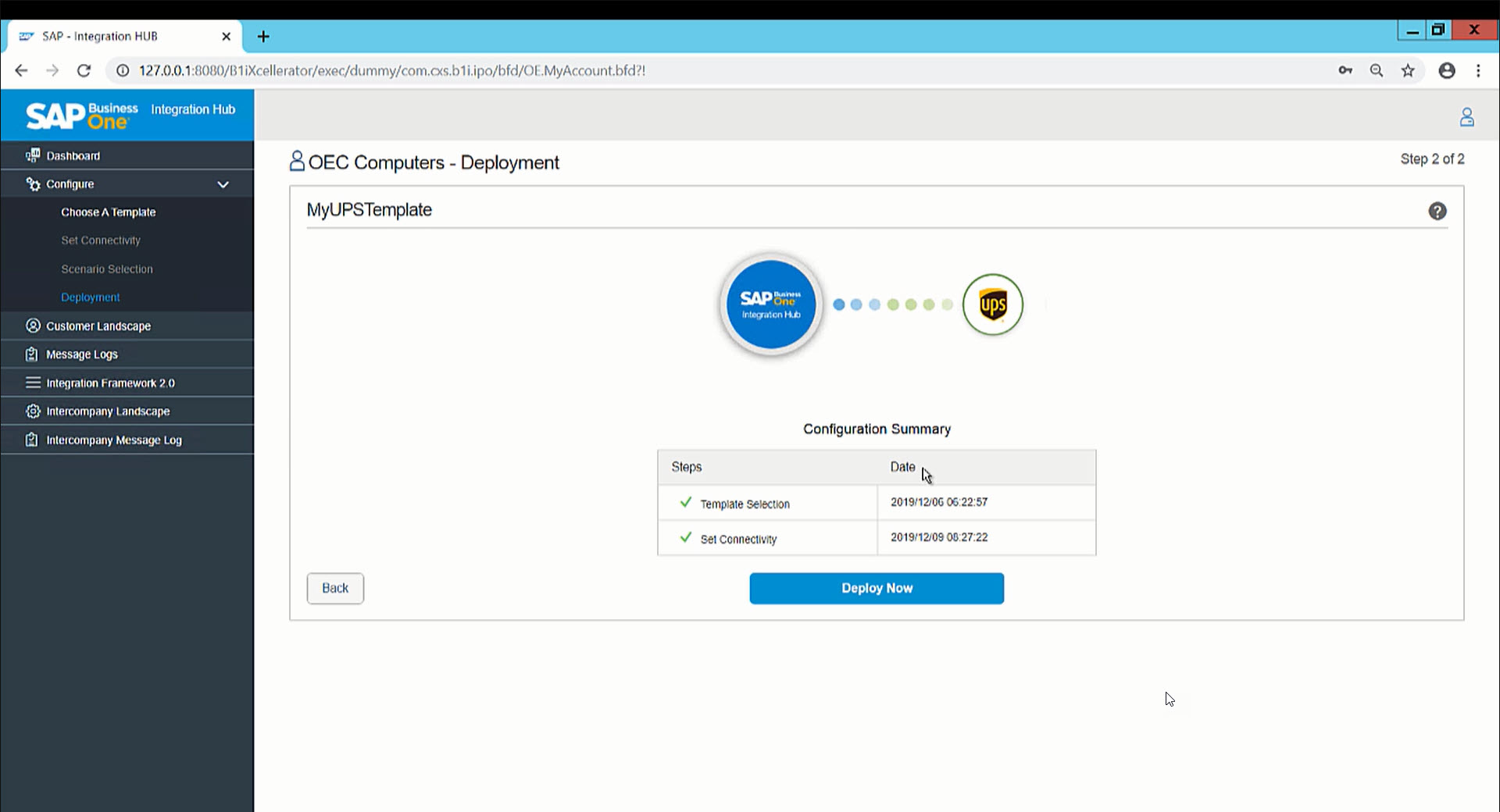Click the site information icon in address bar
Screen dimensions: 1500x812
pyautogui.click(x=123, y=70)
